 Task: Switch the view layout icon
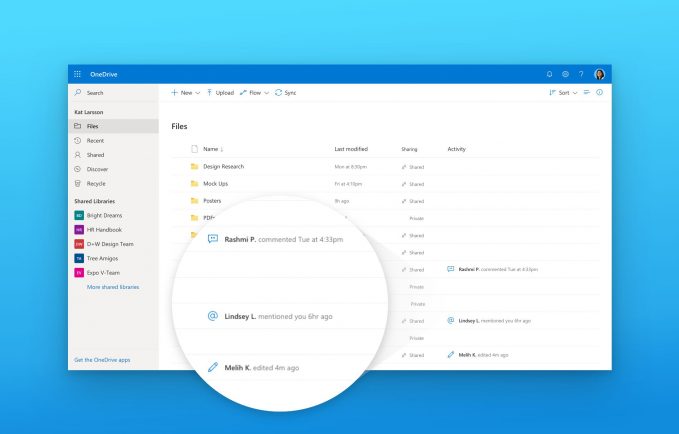coord(586,92)
